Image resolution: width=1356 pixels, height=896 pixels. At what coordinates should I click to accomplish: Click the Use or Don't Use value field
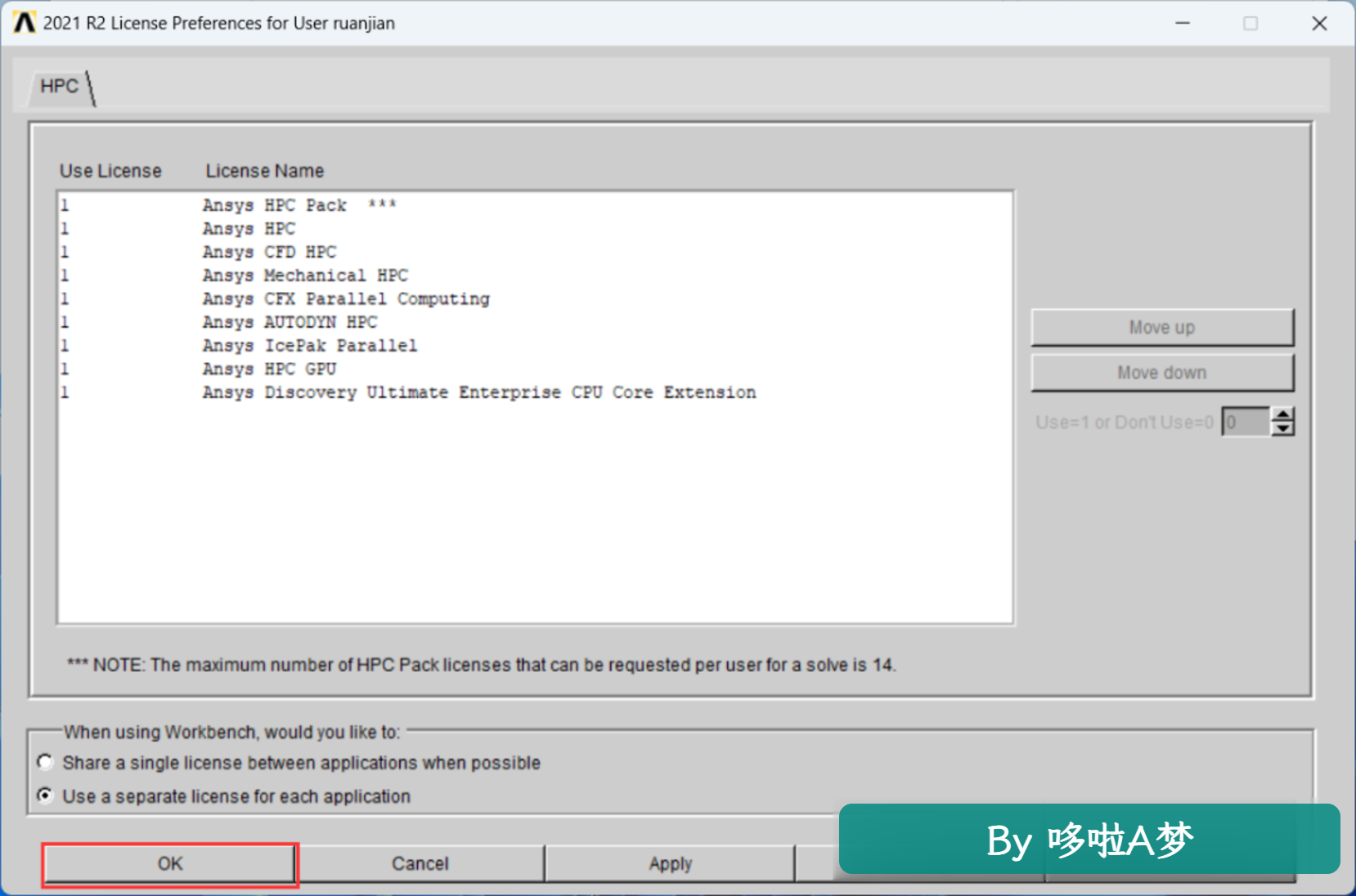coord(1246,423)
